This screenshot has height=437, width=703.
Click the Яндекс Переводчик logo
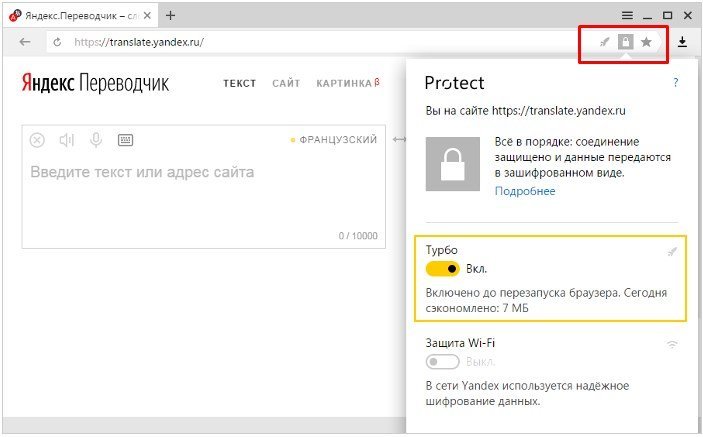(95, 83)
